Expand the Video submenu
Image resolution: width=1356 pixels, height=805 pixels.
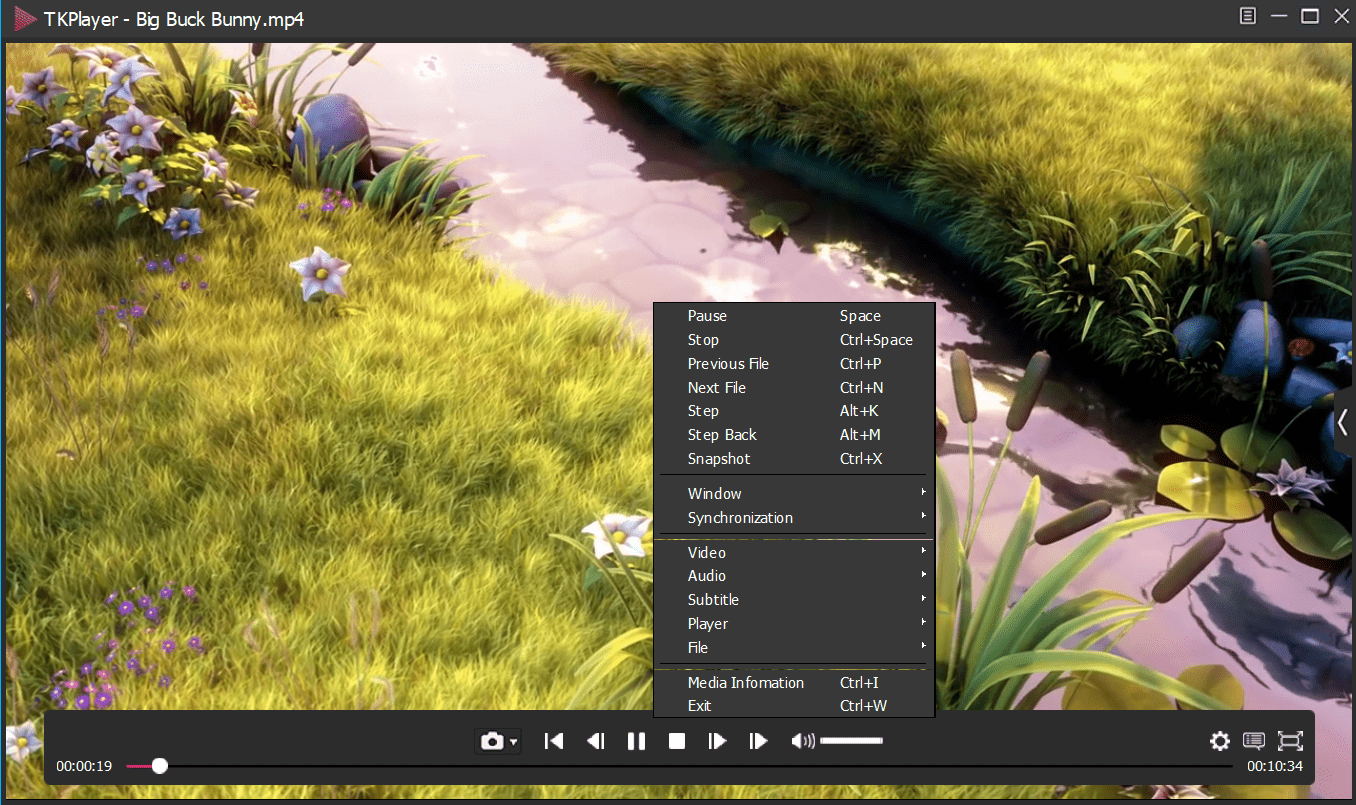click(x=794, y=553)
